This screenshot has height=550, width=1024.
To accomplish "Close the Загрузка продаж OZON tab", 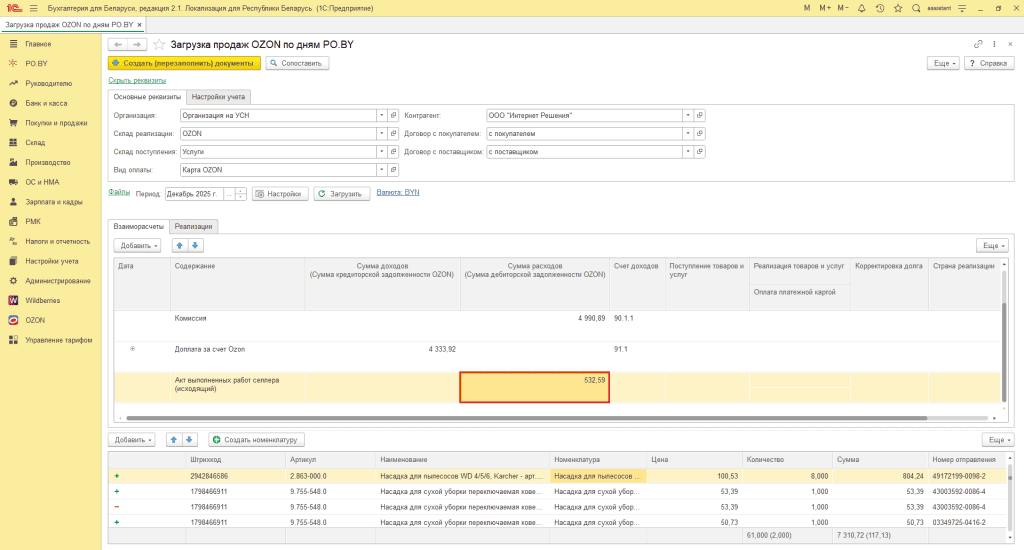I will (x=139, y=25).
